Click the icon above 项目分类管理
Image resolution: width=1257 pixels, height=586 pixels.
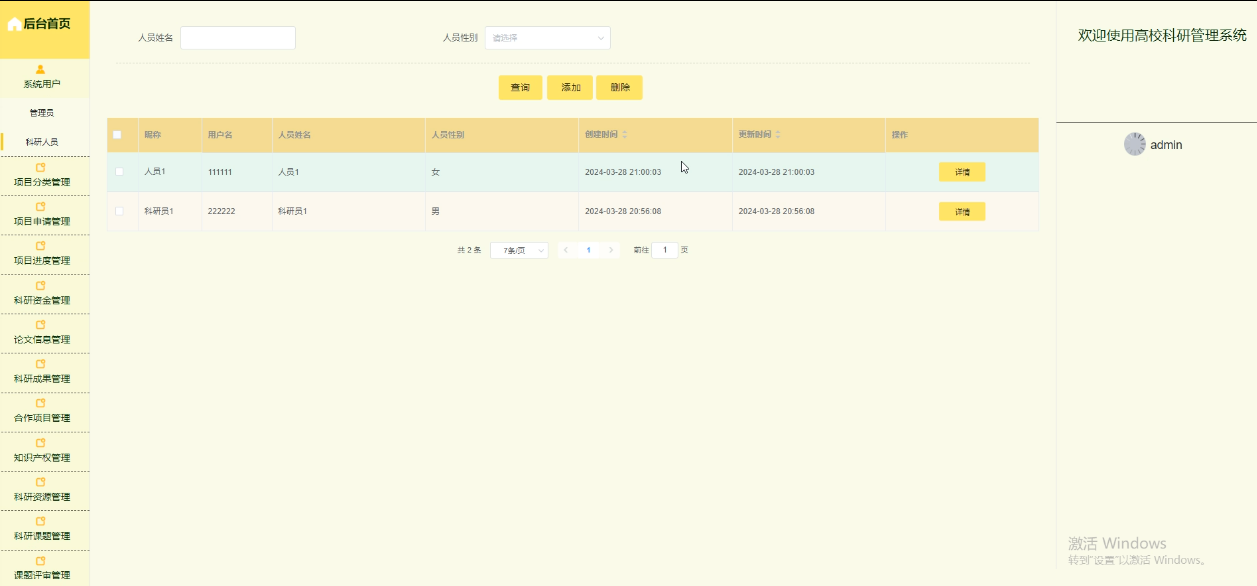tap(41, 168)
